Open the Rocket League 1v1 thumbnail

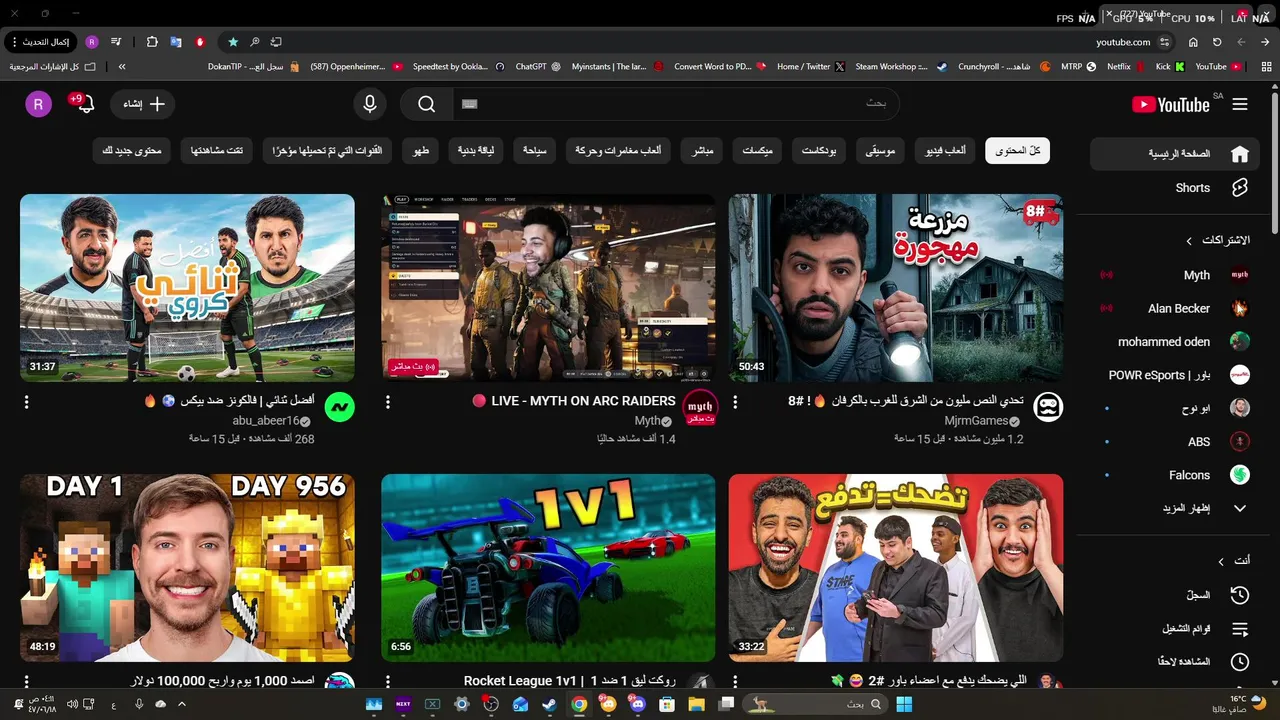click(x=548, y=568)
